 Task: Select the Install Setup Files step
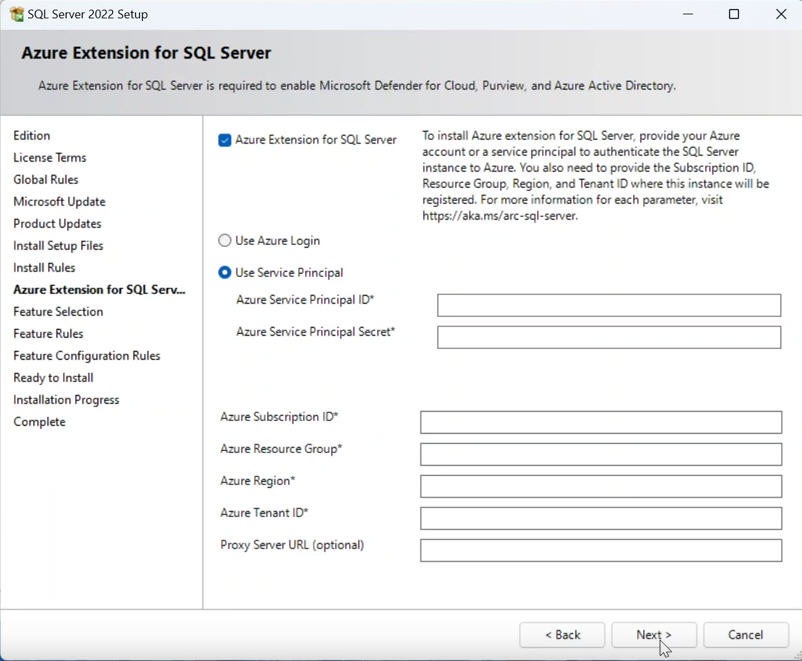coord(58,246)
